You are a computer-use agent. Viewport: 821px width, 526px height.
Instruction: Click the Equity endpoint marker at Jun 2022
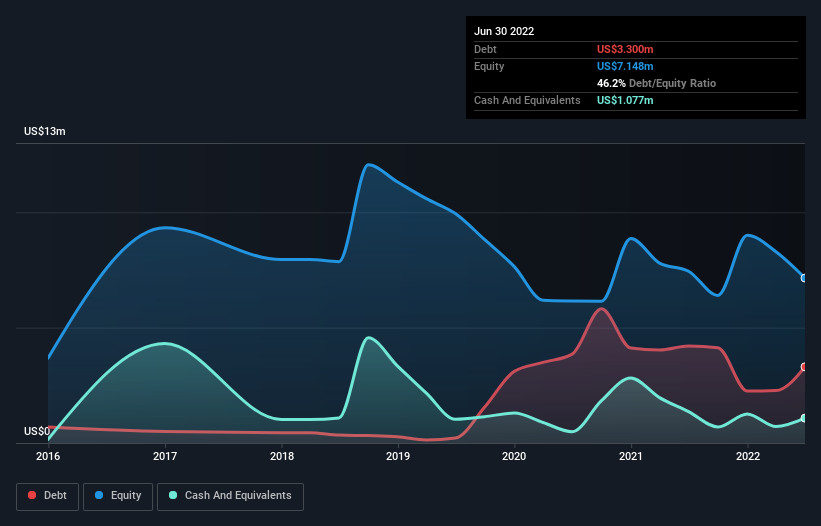click(804, 278)
